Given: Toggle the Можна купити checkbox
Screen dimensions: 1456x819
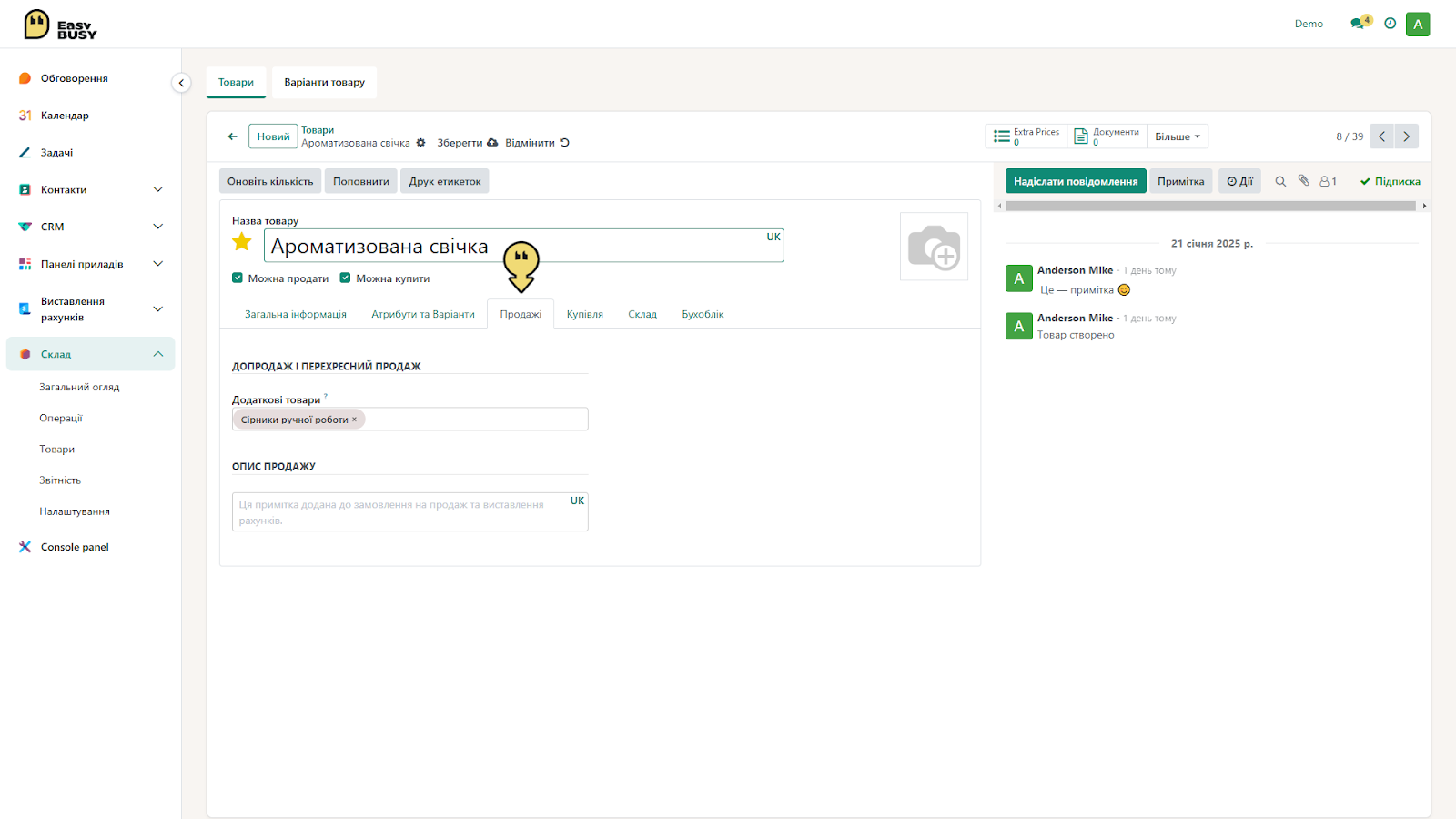Looking at the screenshot, I should click(x=345, y=278).
